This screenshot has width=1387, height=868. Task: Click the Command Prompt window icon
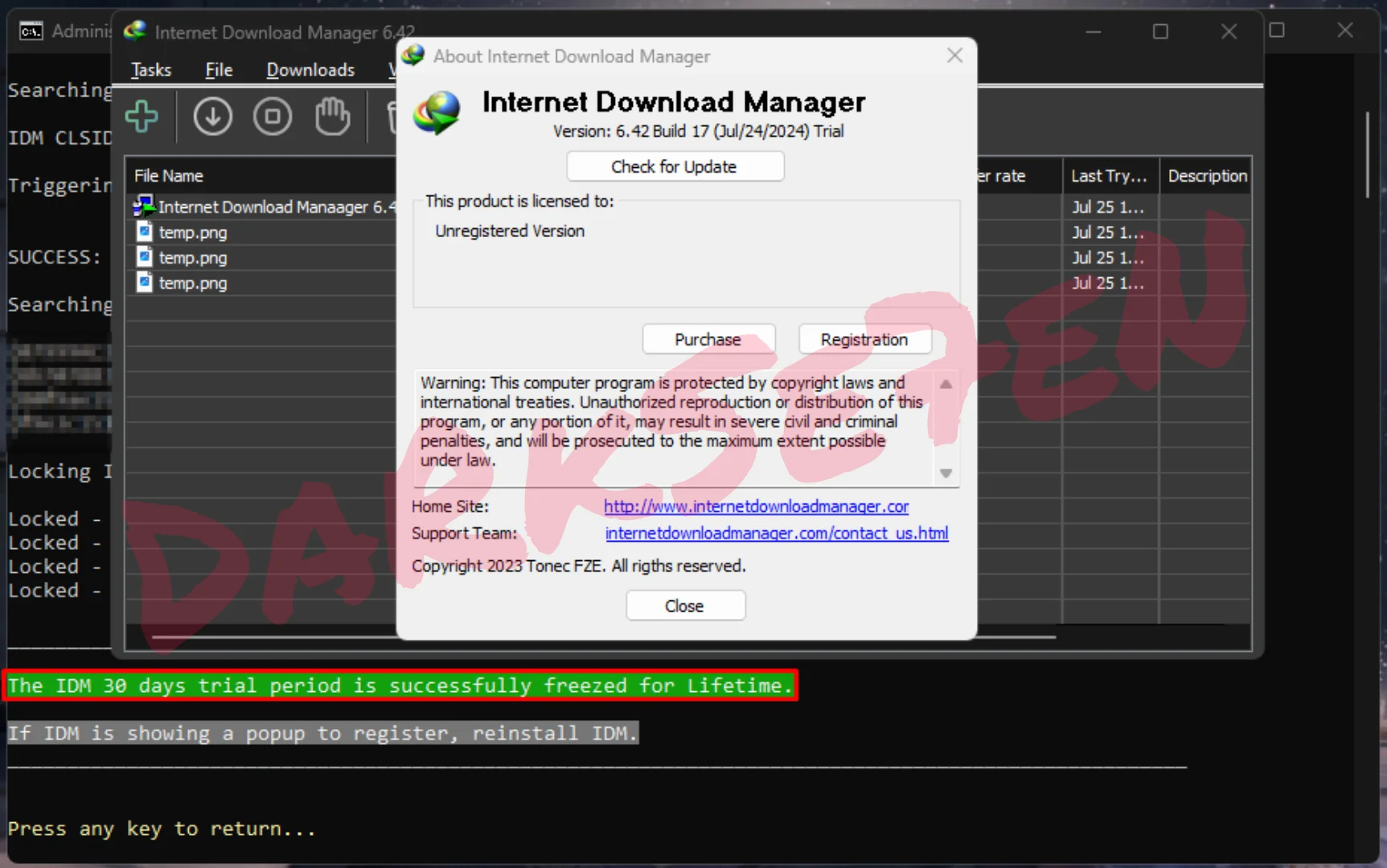31,31
